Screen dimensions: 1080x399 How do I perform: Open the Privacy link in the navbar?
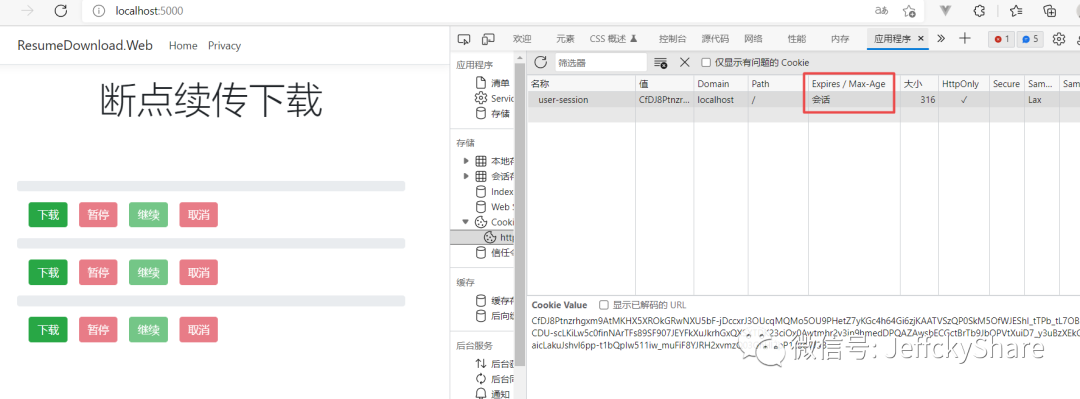(x=225, y=45)
